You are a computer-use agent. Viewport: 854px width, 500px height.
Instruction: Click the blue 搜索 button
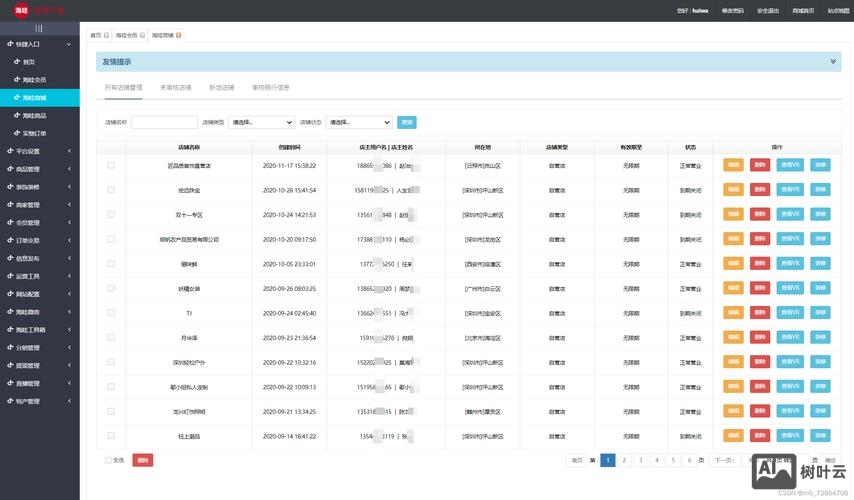tap(407, 122)
